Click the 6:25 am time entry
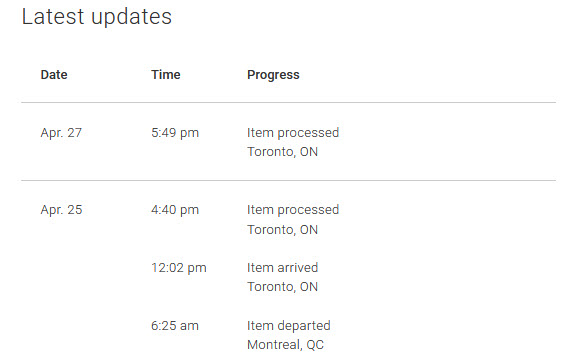 pyautogui.click(x=175, y=326)
